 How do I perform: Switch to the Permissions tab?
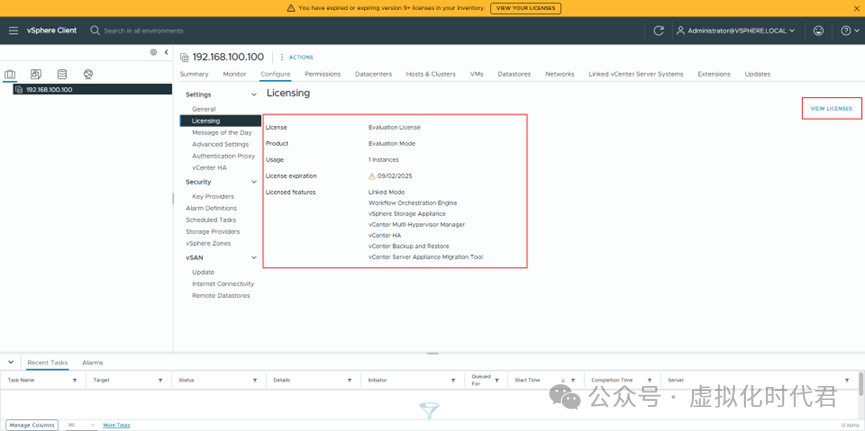[322, 74]
